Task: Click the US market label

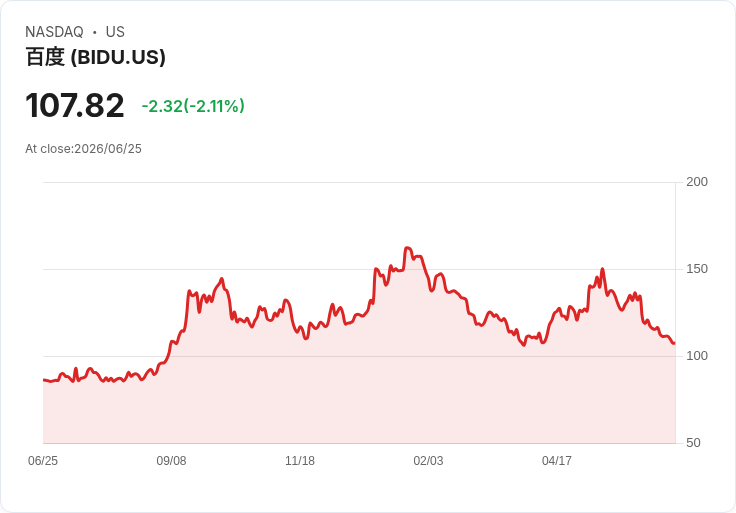Action: click(x=115, y=32)
